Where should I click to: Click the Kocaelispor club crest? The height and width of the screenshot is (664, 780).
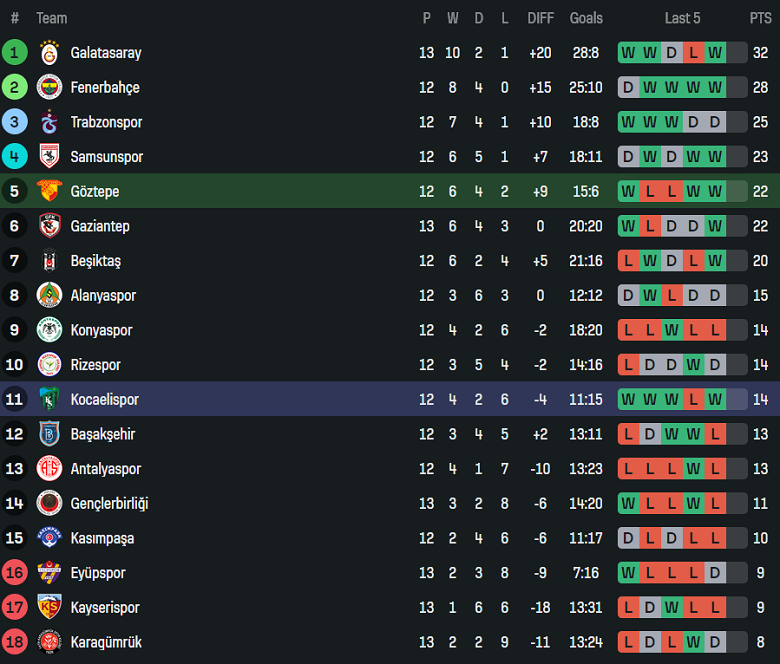coord(49,400)
